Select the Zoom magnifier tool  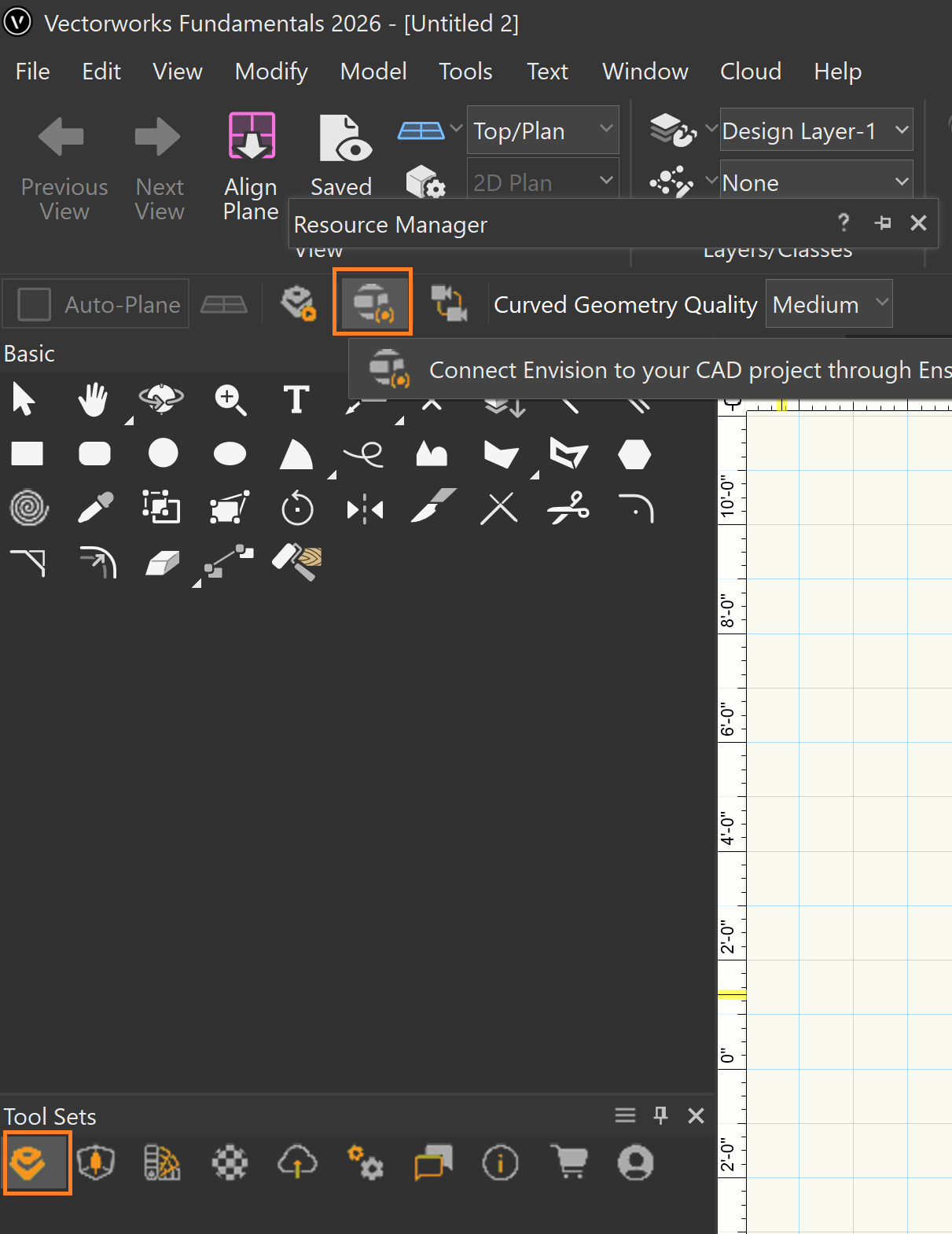(x=230, y=400)
